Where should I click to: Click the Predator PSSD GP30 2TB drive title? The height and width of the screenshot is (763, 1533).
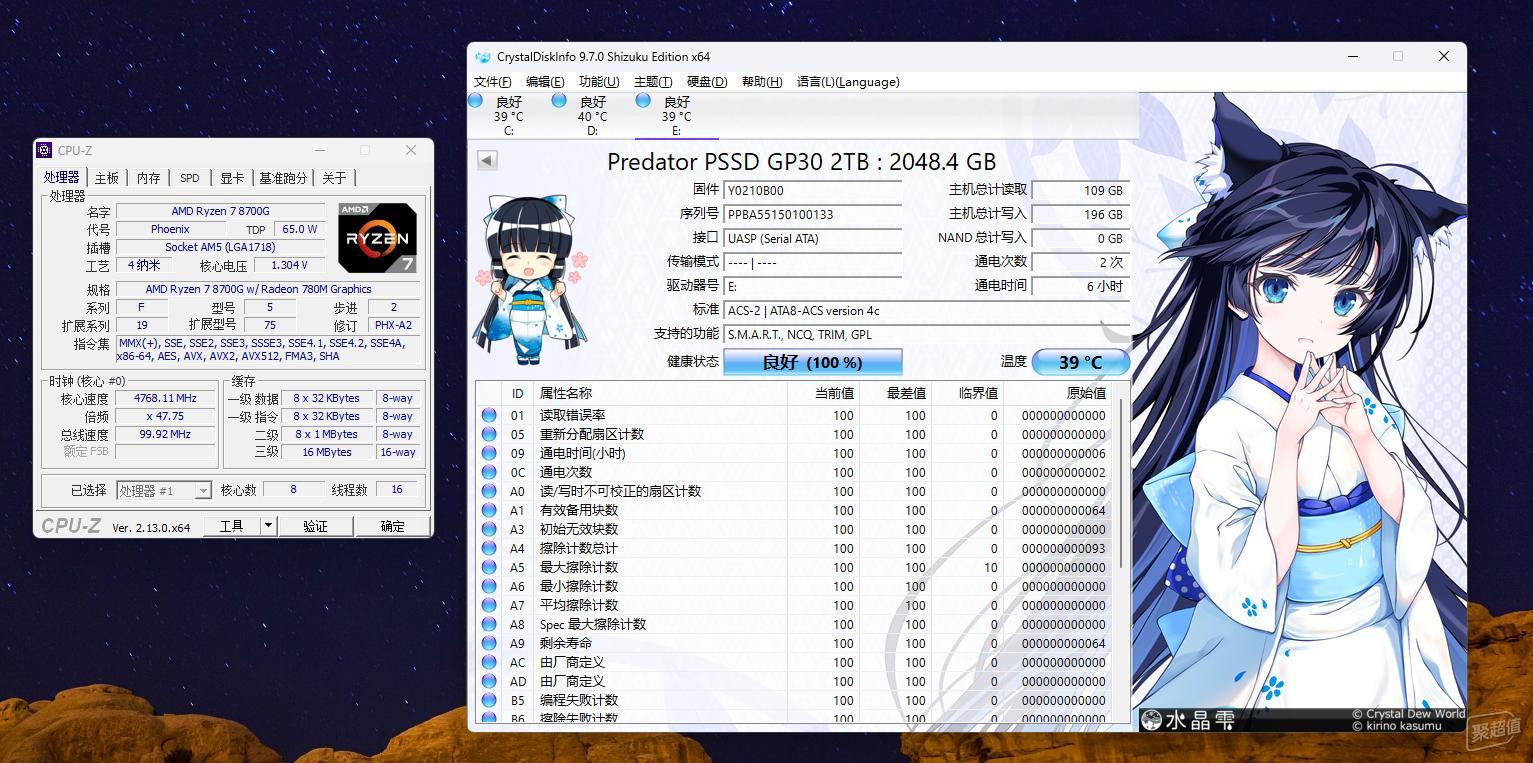click(801, 161)
